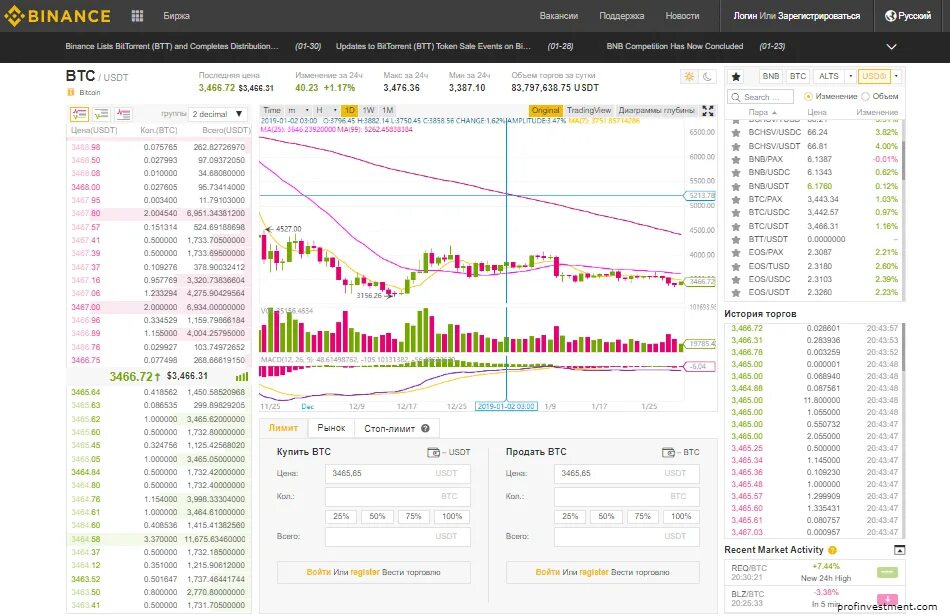Viewport: 950px width, 616px height.
Task: Favorite the EOS/PAX pair star
Action: click(736, 253)
